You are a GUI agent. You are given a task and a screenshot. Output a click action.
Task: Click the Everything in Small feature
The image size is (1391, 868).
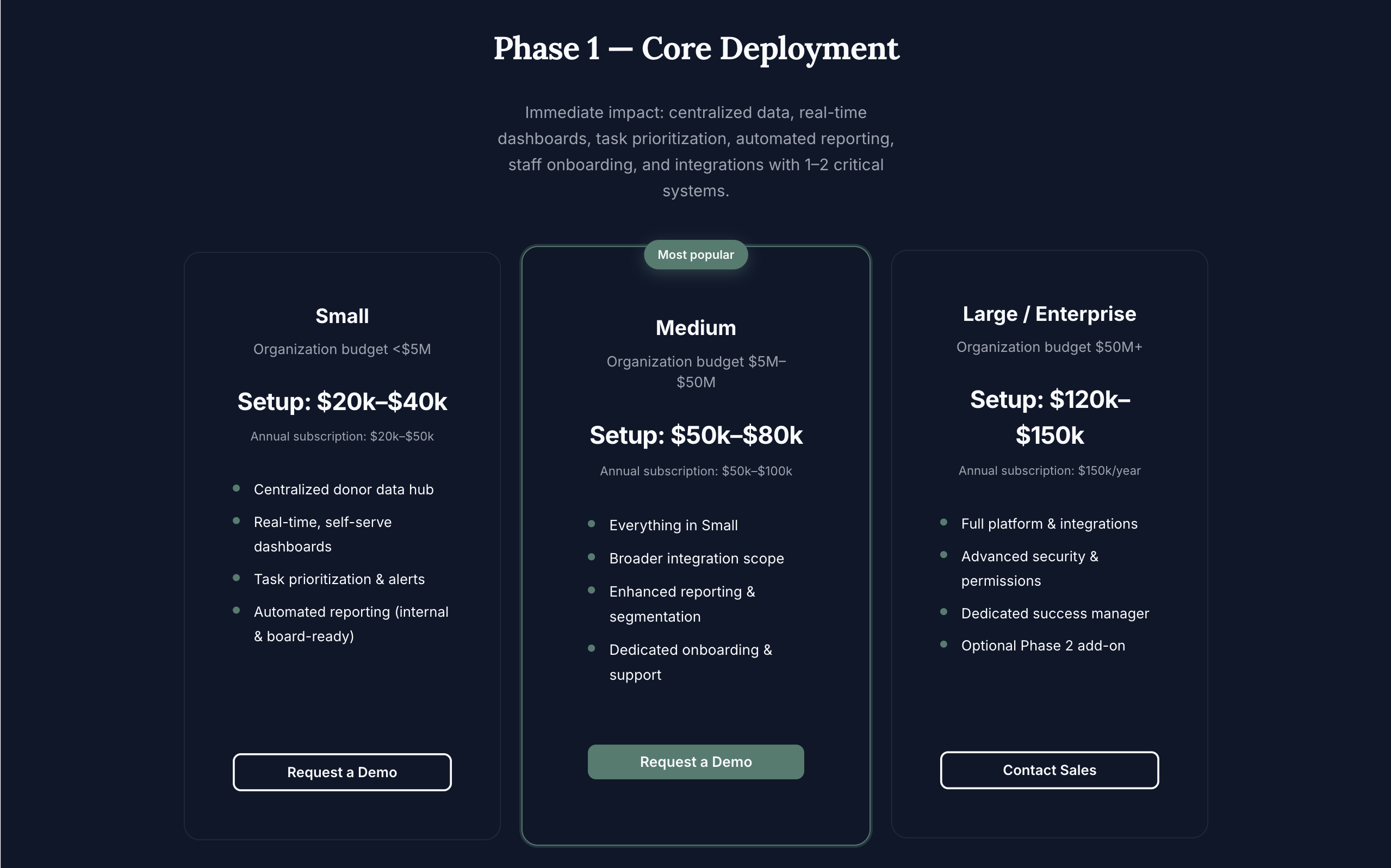pyautogui.click(x=673, y=525)
